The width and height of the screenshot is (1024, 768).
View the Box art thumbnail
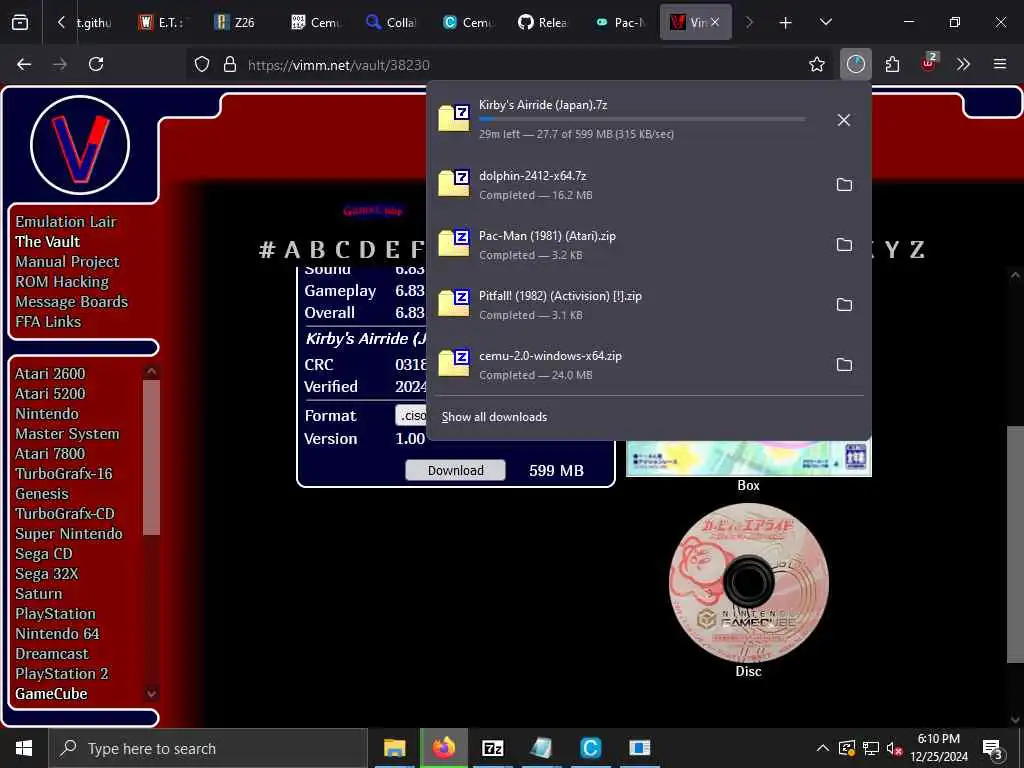(x=748, y=458)
